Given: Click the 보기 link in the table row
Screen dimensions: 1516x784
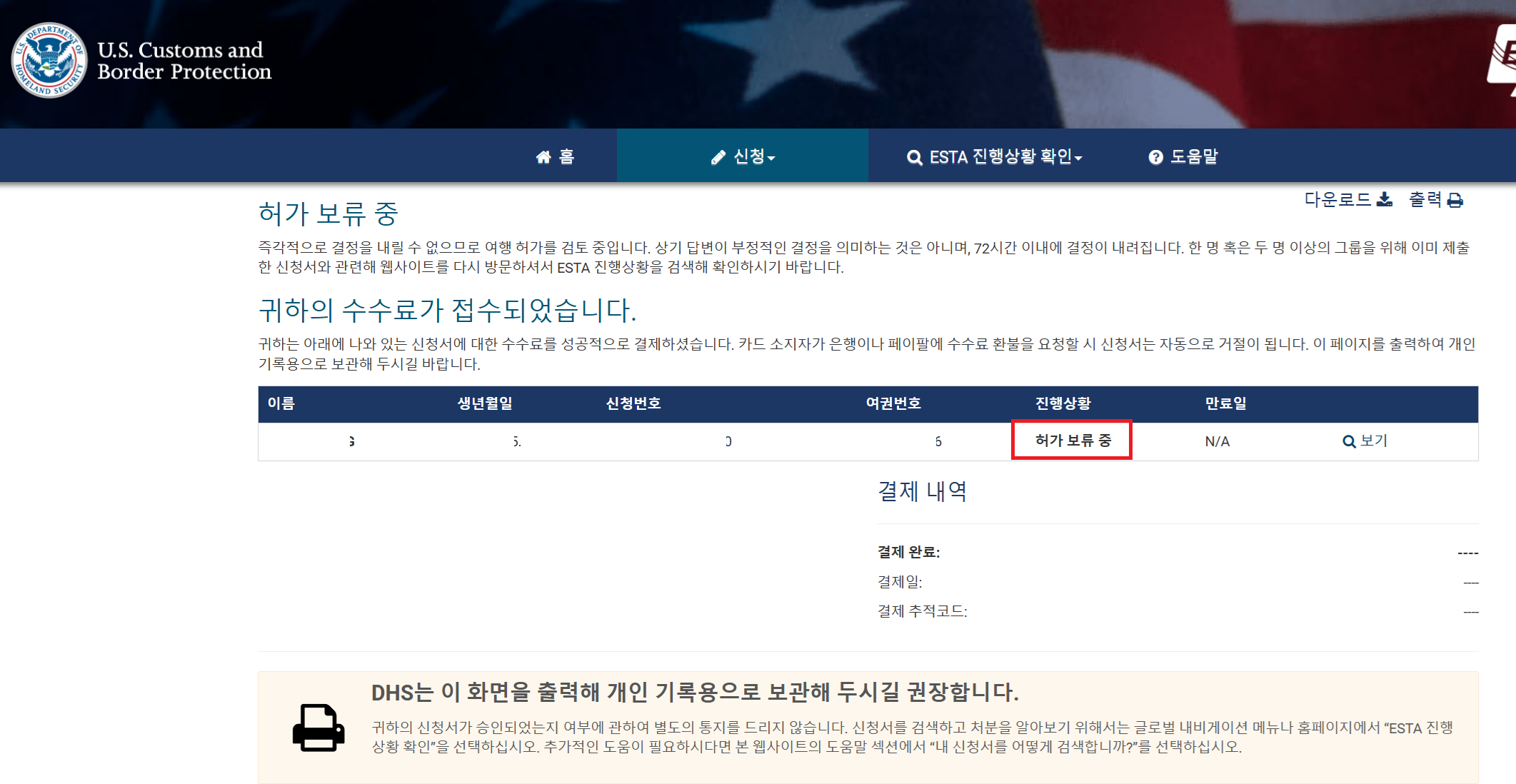Looking at the screenshot, I should click(1373, 441).
